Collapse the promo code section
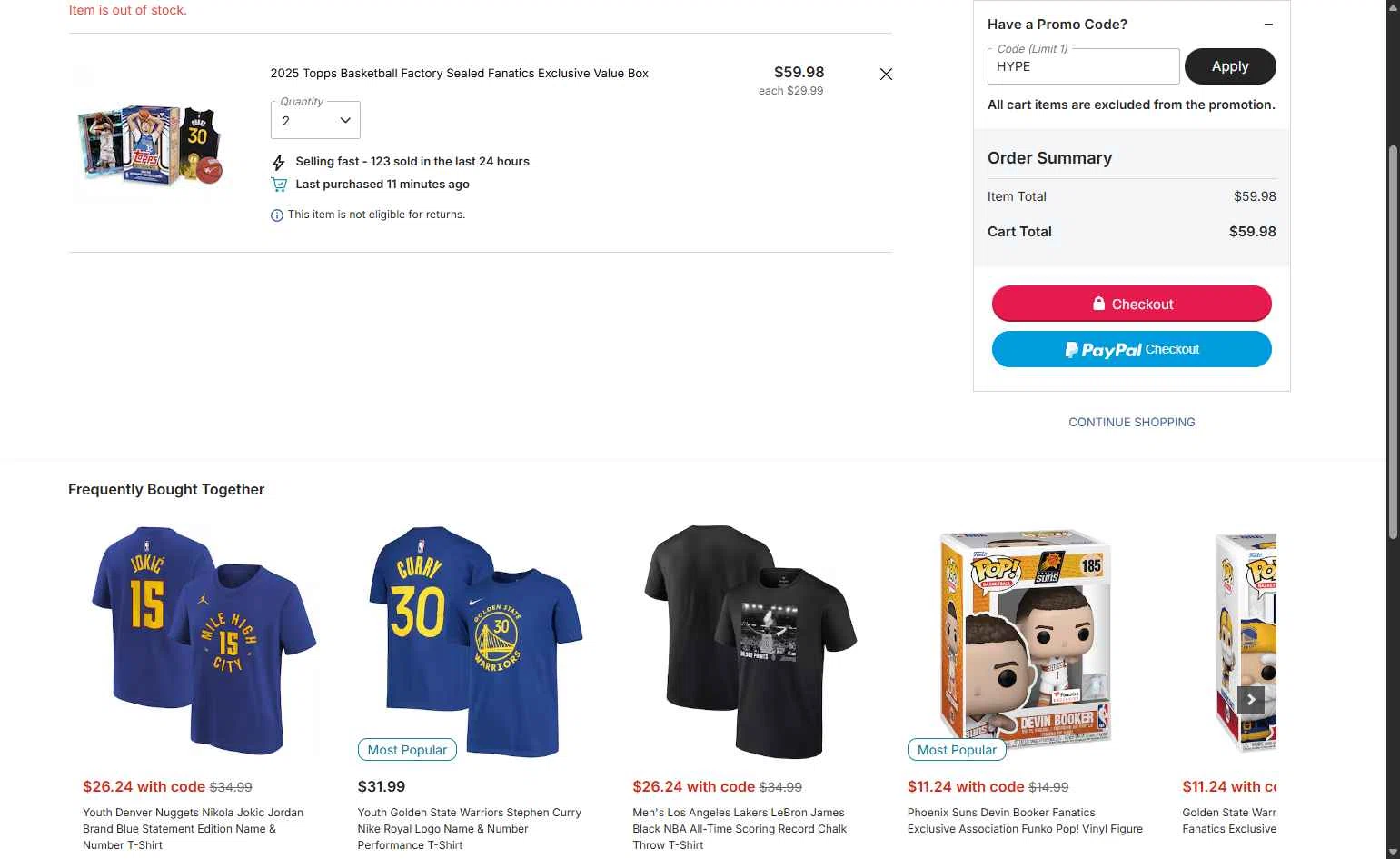Image resolution: width=1400 pixels, height=859 pixels. (1268, 25)
